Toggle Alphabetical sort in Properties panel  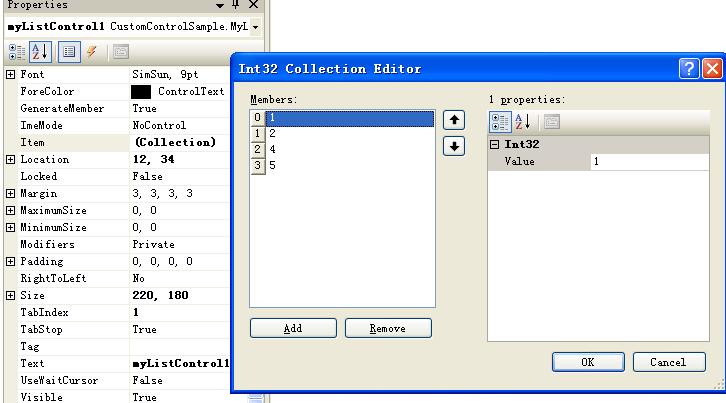point(40,51)
